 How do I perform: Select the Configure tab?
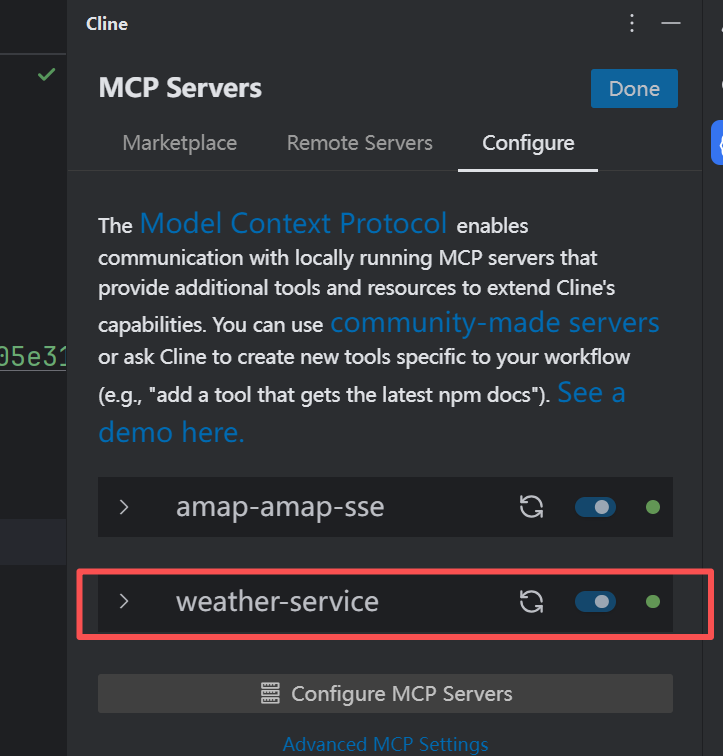pos(528,143)
